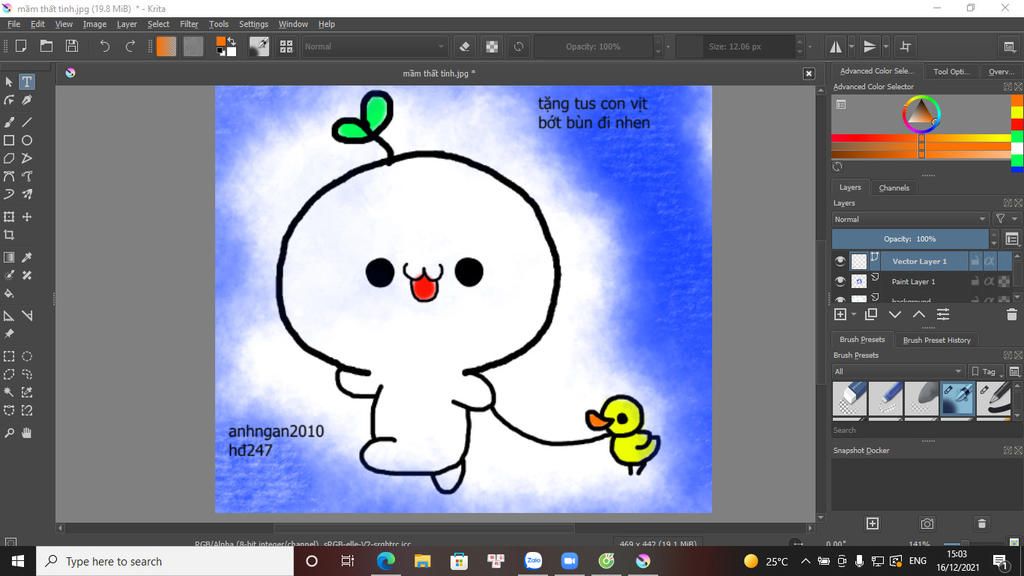Adjust the layer Opacity slider
This screenshot has height=576, width=1024.
pos(910,239)
